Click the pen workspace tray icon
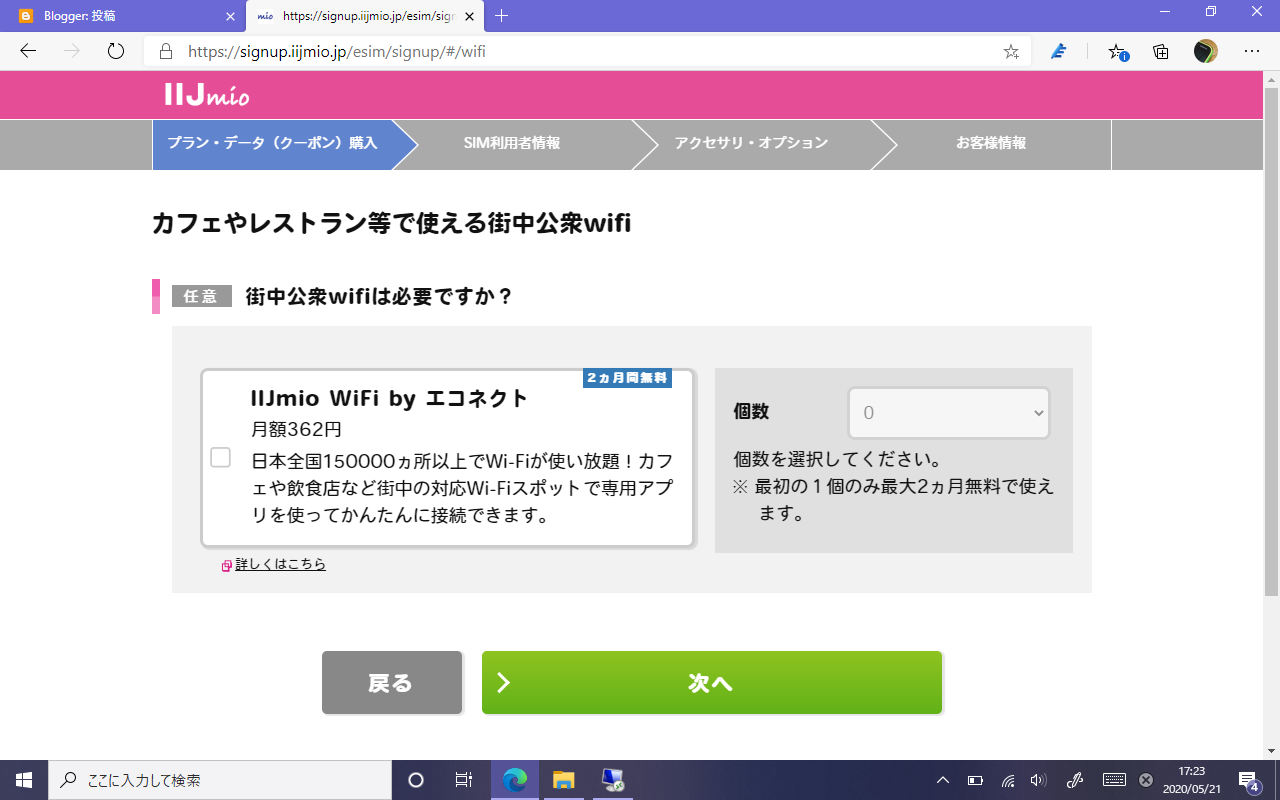 tap(1076, 780)
